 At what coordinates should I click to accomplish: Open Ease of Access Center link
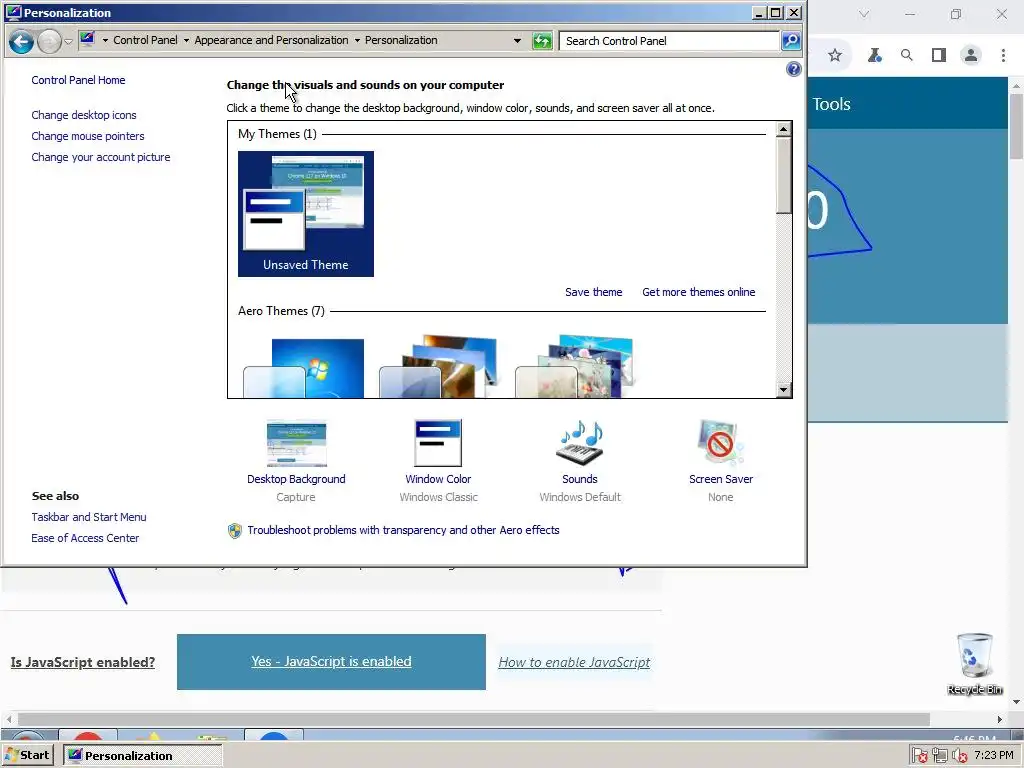click(85, 538)
